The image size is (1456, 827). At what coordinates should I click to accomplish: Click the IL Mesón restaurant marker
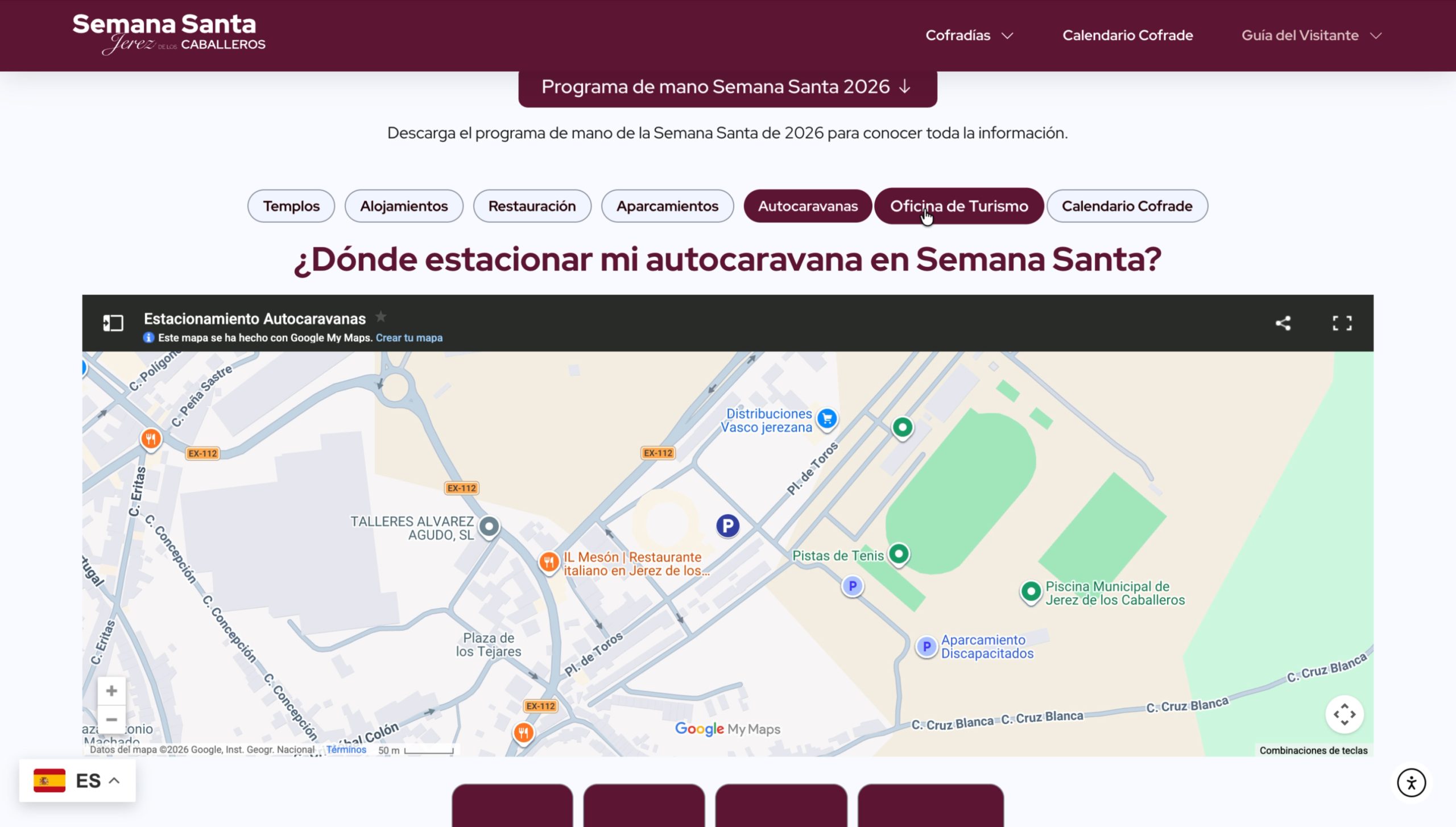pos(549,563)
